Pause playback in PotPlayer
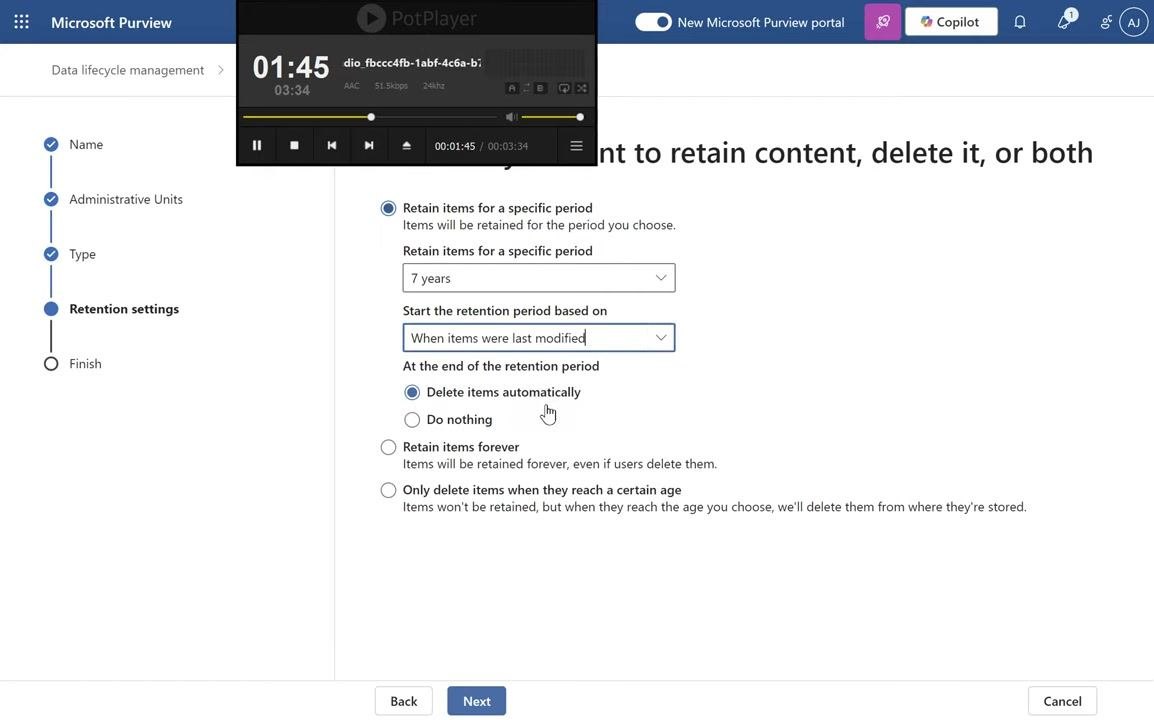The width and height of the screenshot is (1154, 720). 257,146
